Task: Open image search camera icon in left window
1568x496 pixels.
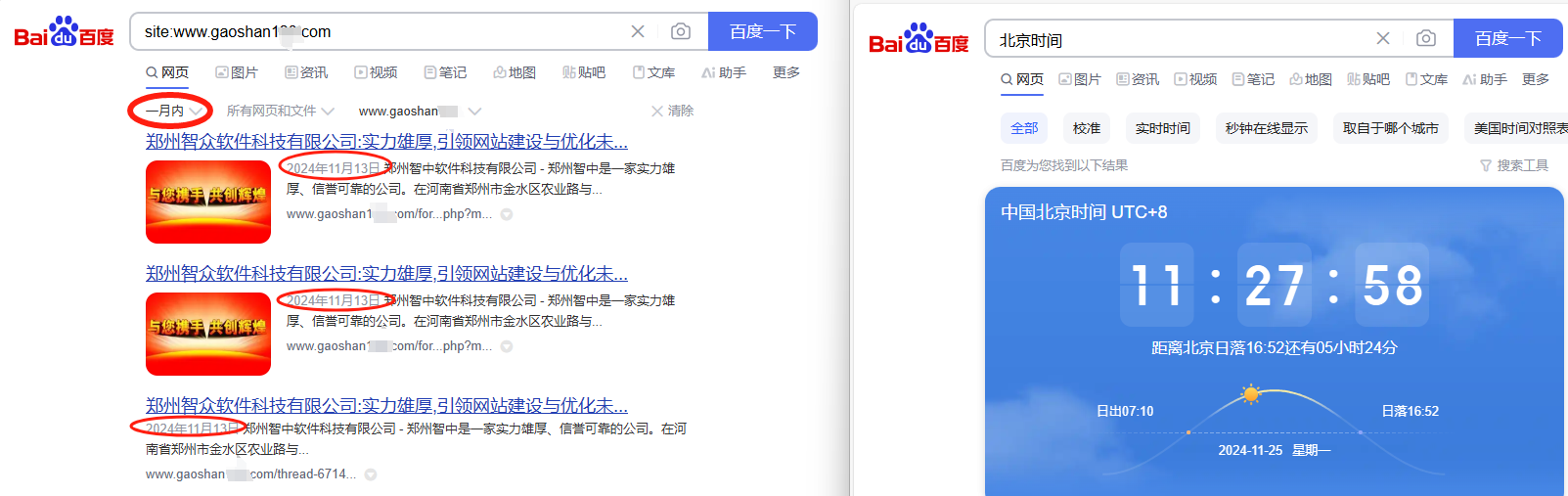Action: click(681, 31)
